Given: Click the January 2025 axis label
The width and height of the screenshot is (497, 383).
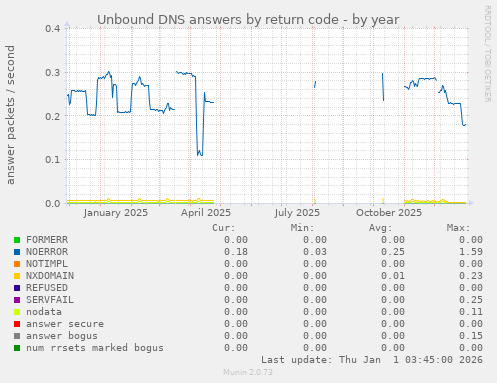Looking at the screenshot, I should tap(116, 213).
